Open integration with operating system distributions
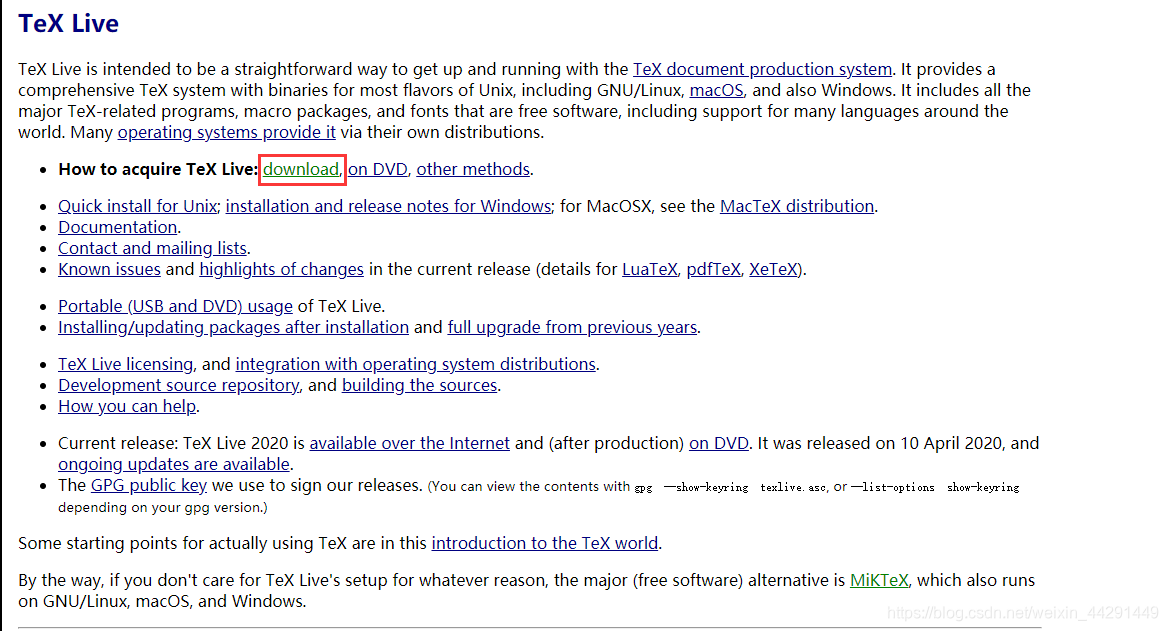Viewport: 1168px width, 631px height. click(416, 364)
